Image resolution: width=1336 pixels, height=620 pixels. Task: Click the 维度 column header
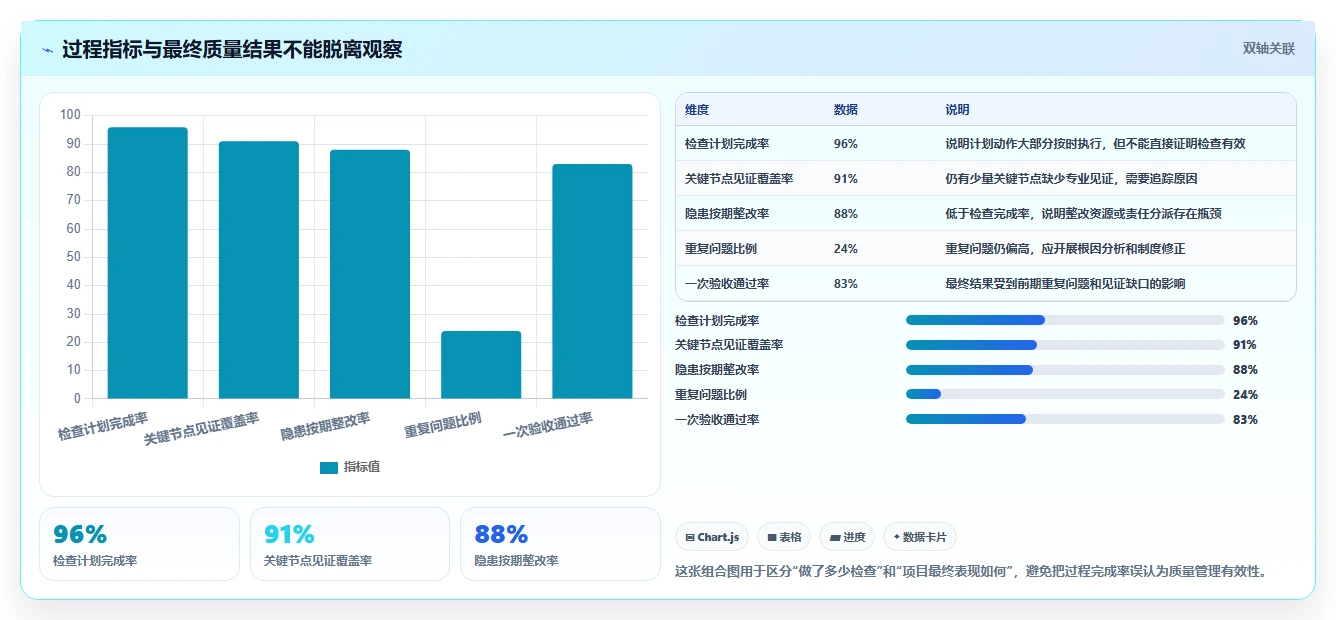(697, 110)
